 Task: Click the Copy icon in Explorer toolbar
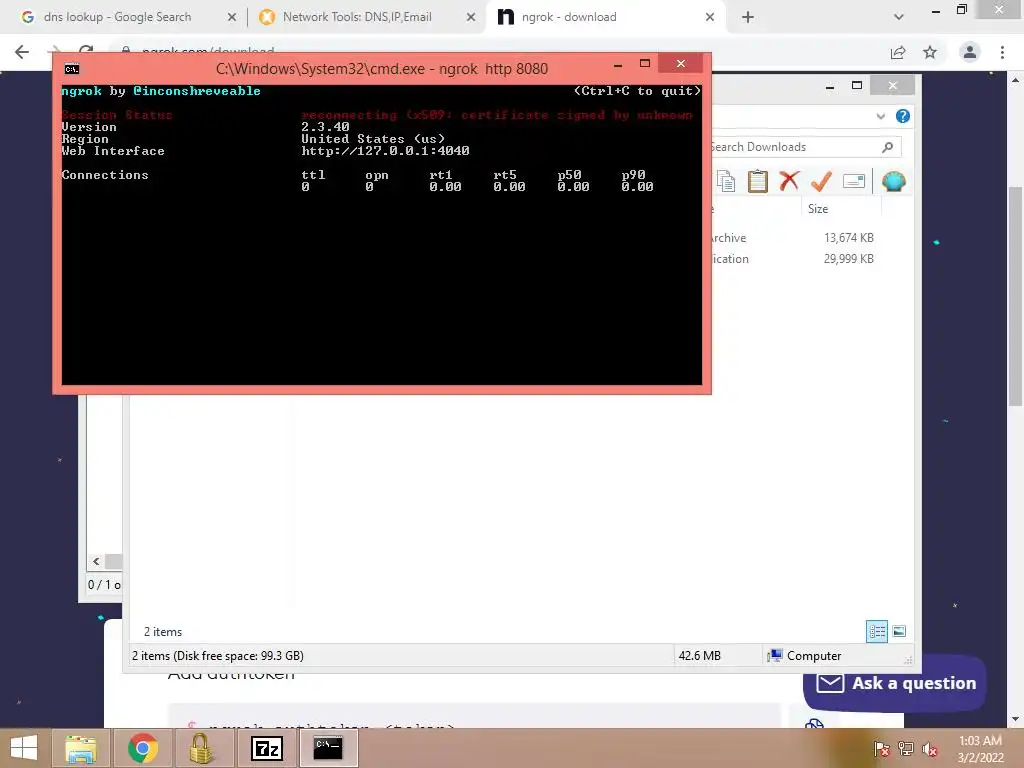click(726, 181)
